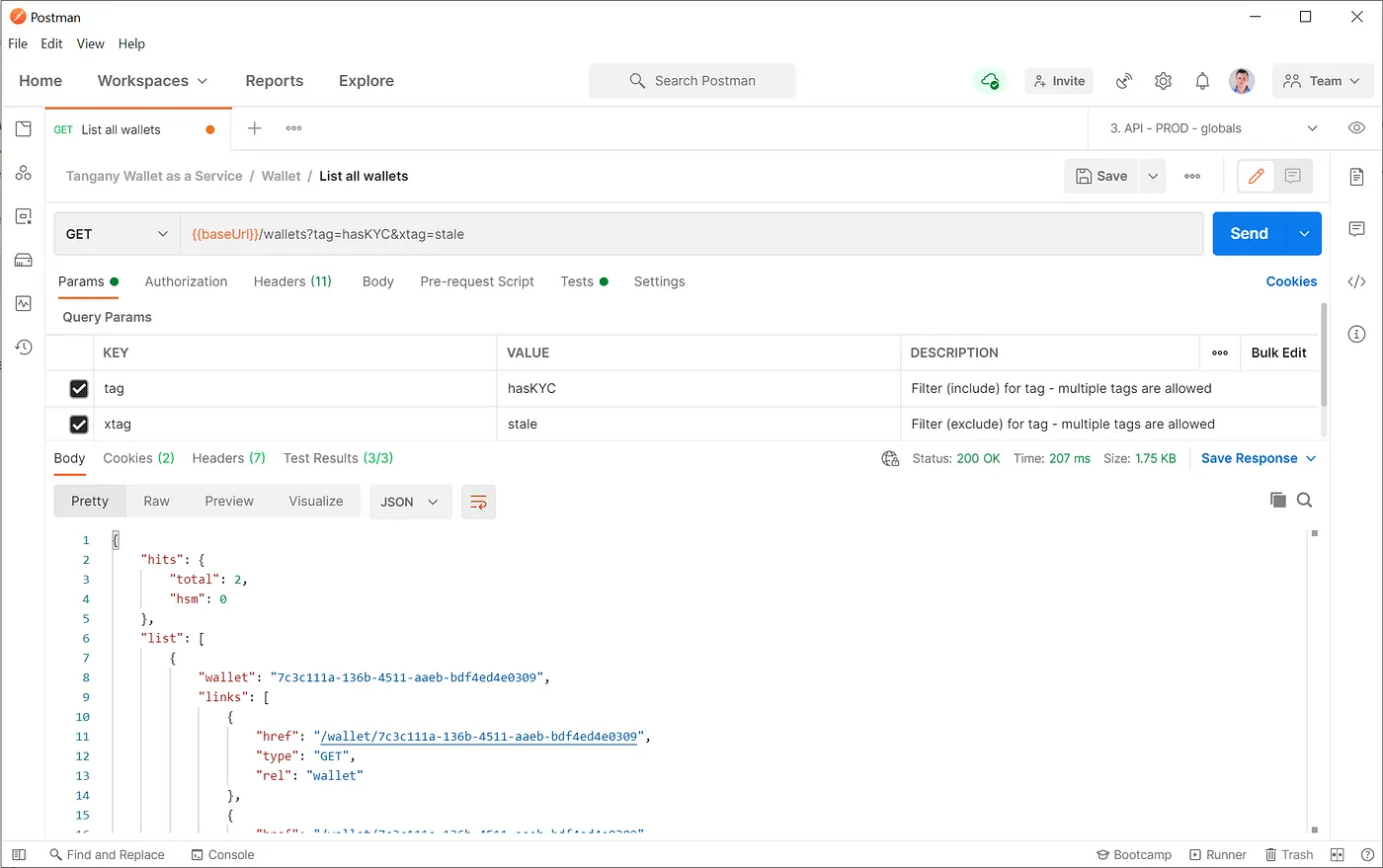Open the Cookies link
Image resolution: width=1383 pixels, height=868 pixels.
point(1291,281)
